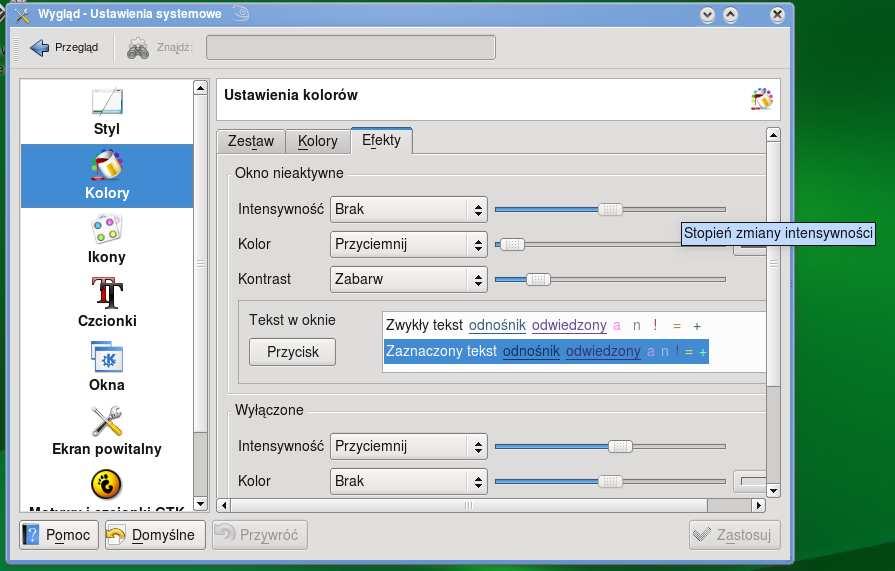Click the Okno nieaktywne Intensywność slider handle
Viewport: 895px width, 571px height.
coord(610,210)
